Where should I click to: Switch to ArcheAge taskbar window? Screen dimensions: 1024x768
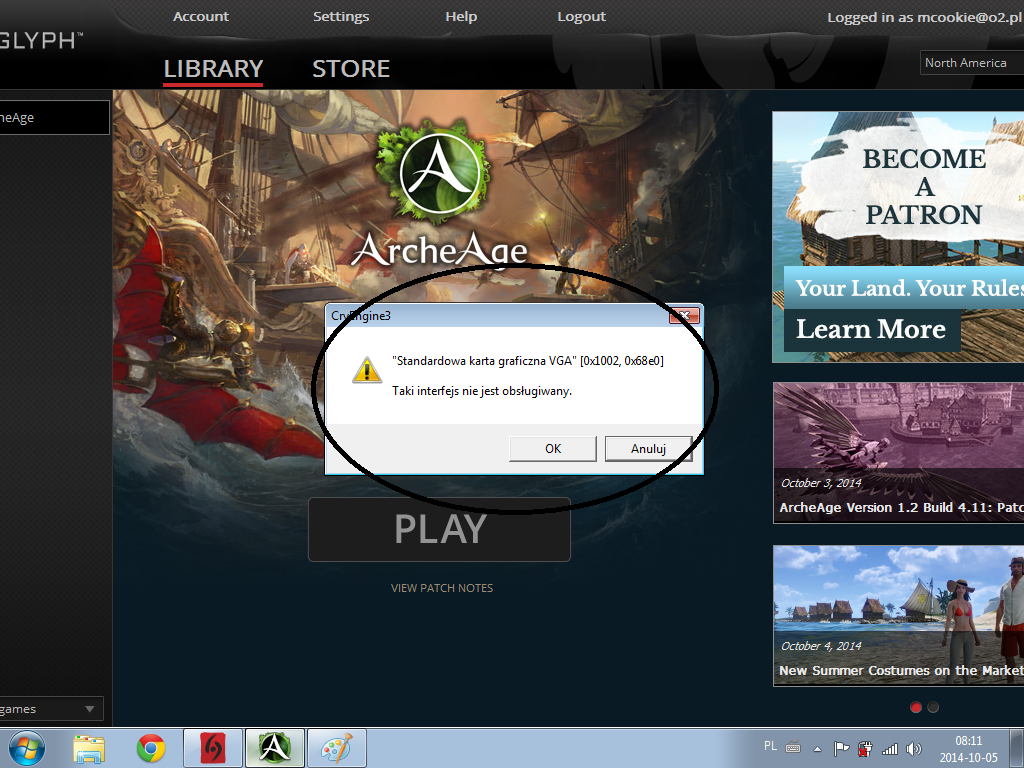275,748
